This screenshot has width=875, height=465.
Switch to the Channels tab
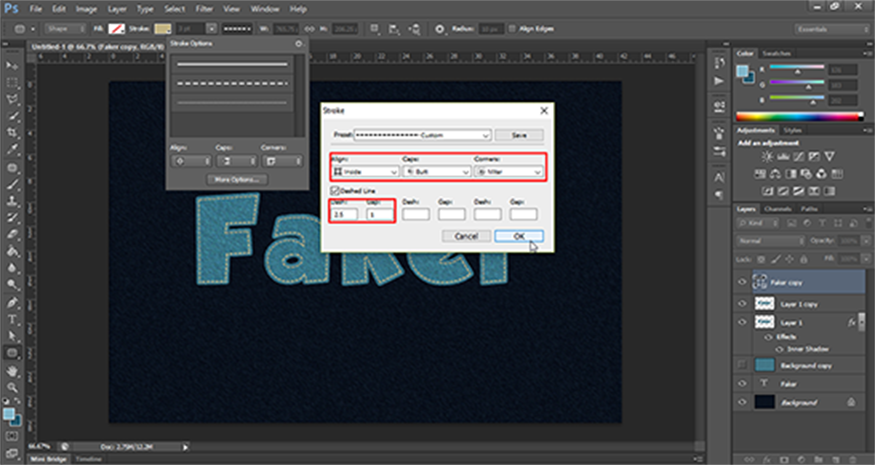[777, 209]
